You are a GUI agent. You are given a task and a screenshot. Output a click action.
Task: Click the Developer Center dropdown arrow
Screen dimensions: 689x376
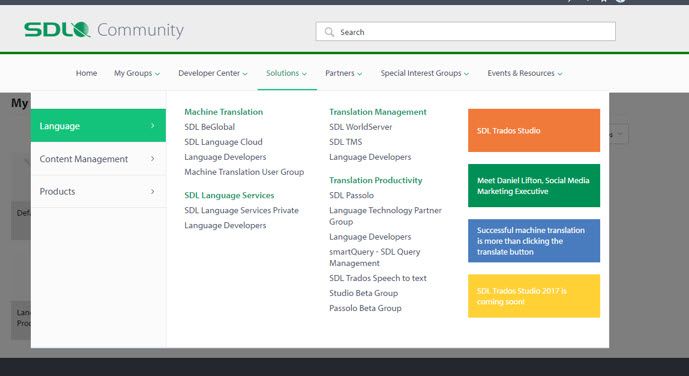245,74
